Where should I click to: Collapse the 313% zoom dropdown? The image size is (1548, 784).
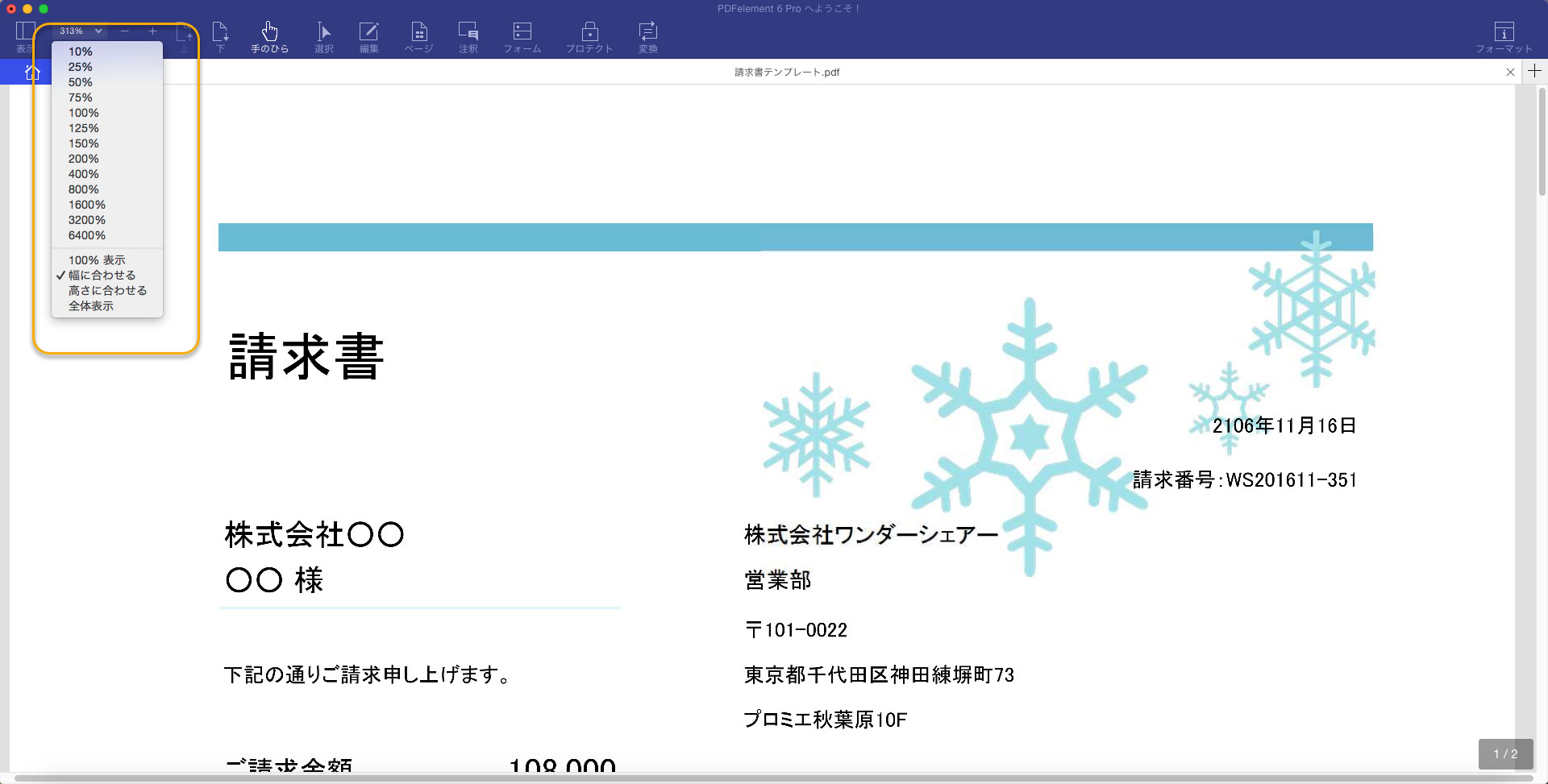(x=80, y=31)
